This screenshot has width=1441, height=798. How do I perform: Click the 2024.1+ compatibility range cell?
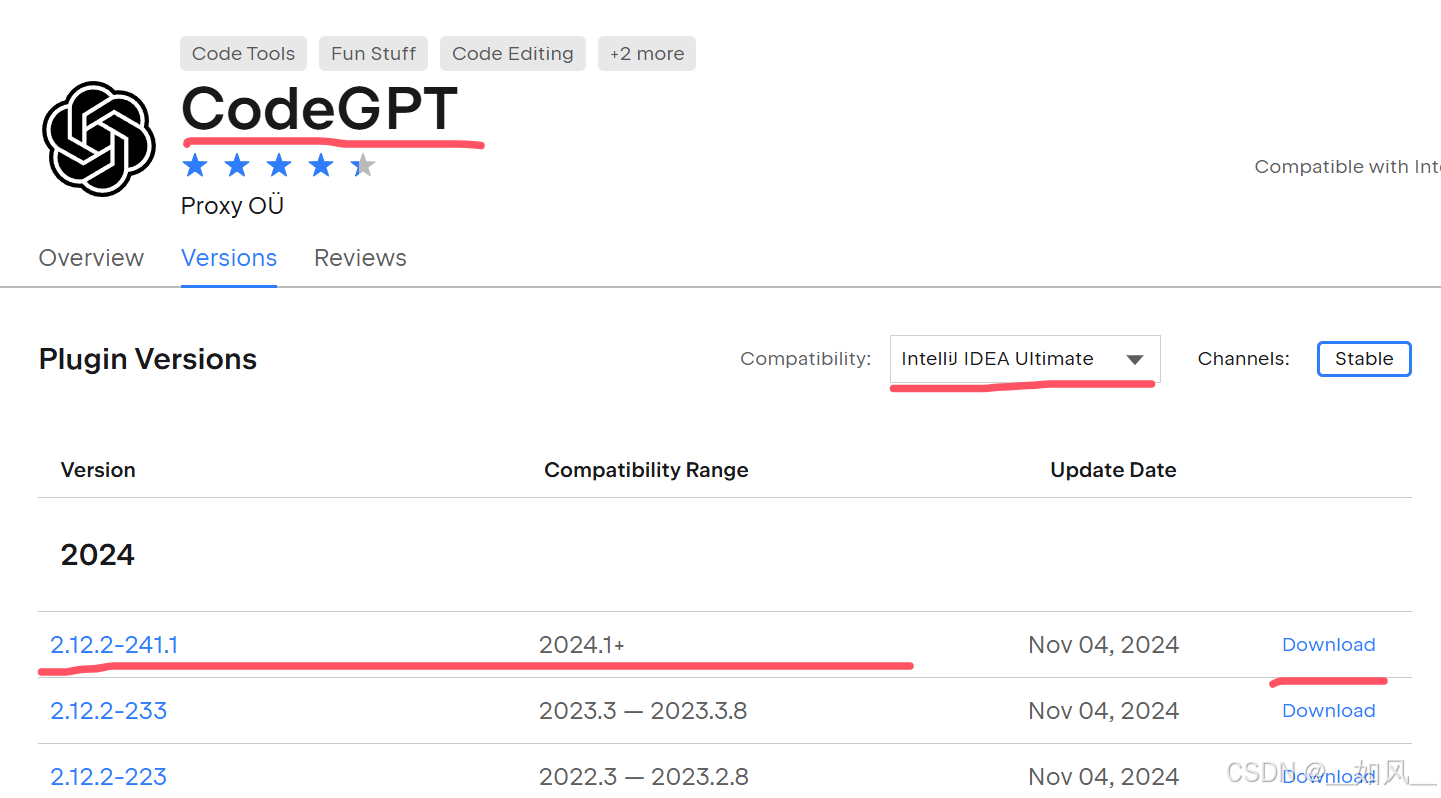(582, 645)
